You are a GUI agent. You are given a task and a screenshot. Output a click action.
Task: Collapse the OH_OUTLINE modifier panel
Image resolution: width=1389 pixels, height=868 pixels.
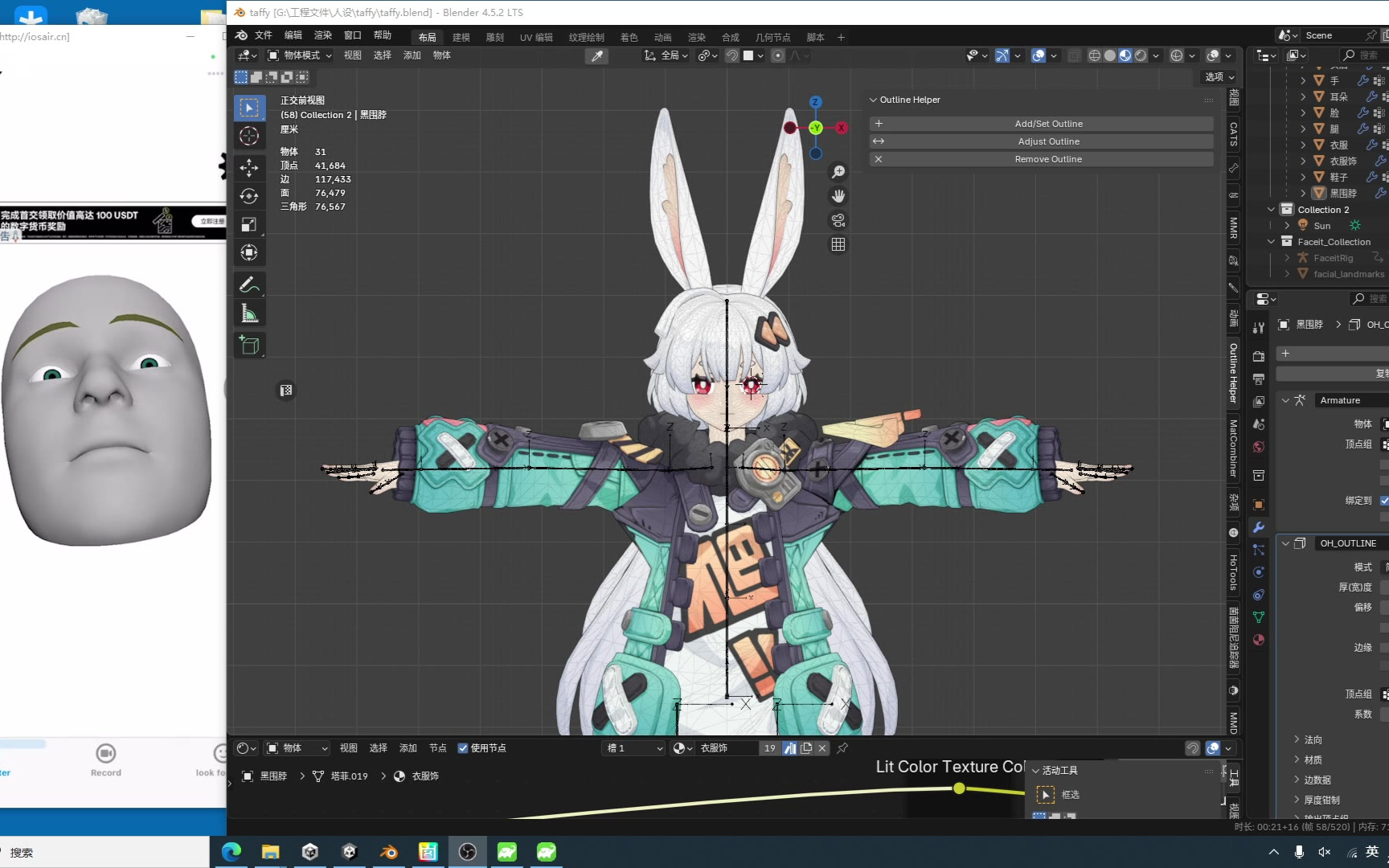point(1285,543)
